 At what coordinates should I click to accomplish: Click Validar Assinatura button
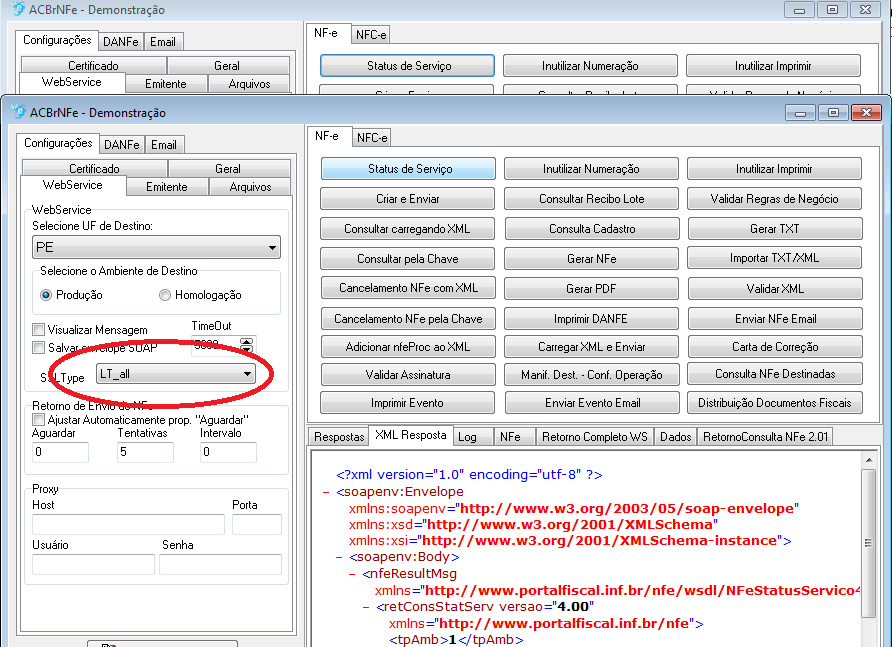point(408,374)
